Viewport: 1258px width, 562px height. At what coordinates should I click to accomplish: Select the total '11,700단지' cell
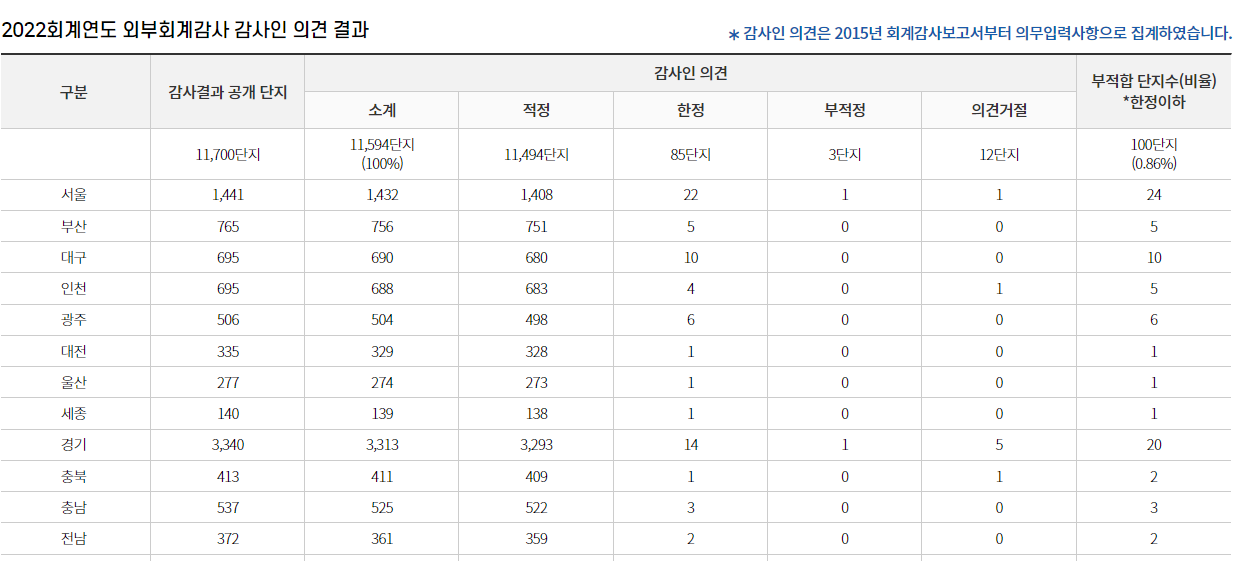point(228,155)
